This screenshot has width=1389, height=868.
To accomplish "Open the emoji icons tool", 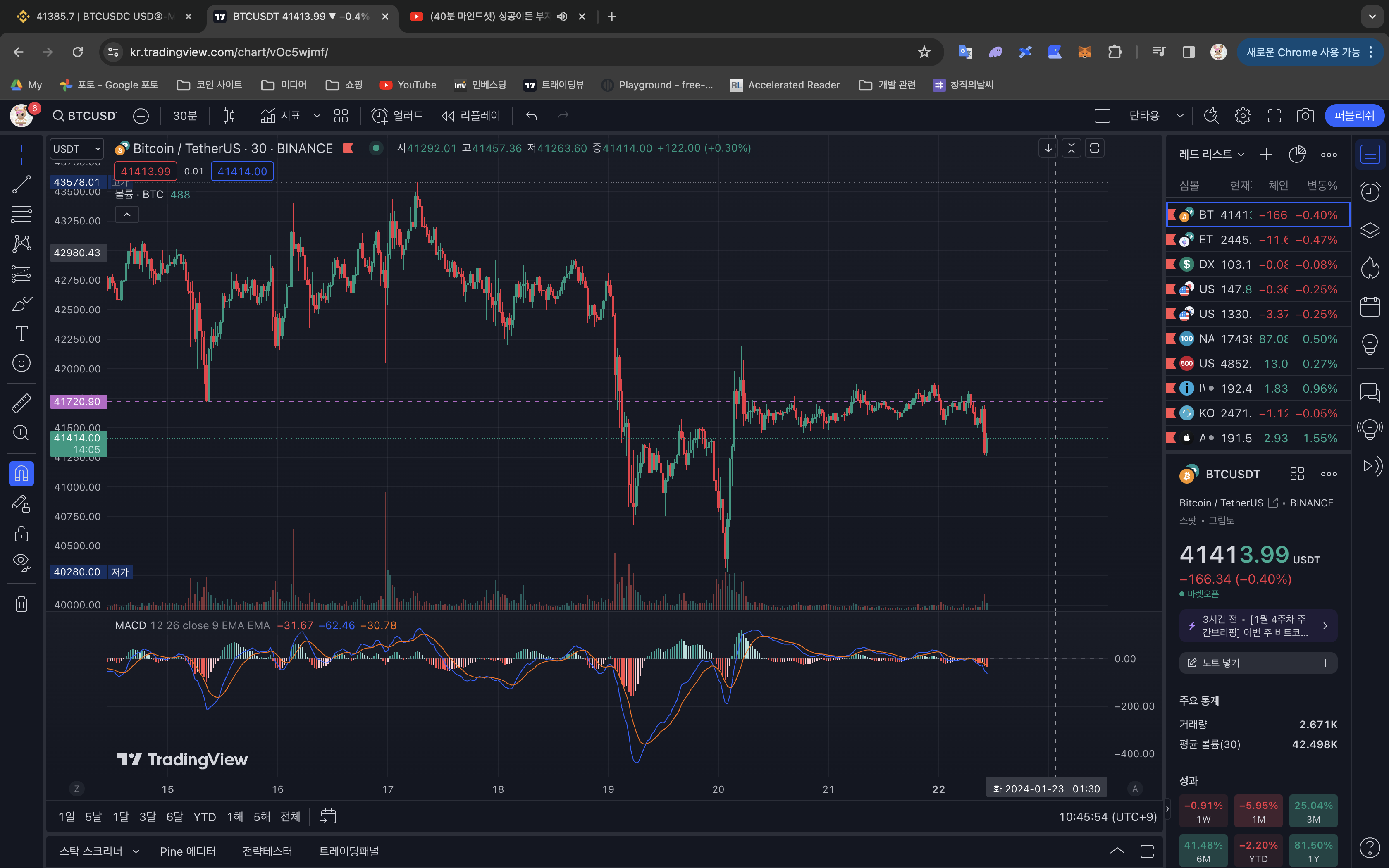I will [x=21, y=363].
